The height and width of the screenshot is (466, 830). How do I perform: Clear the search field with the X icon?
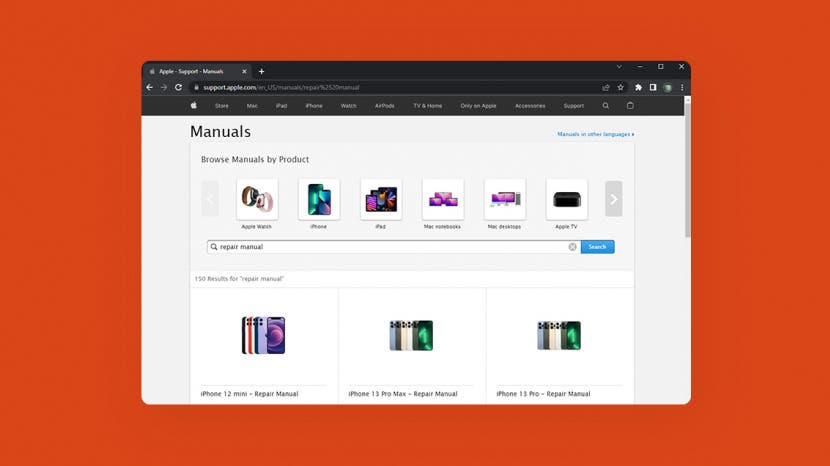coord(572,247)
